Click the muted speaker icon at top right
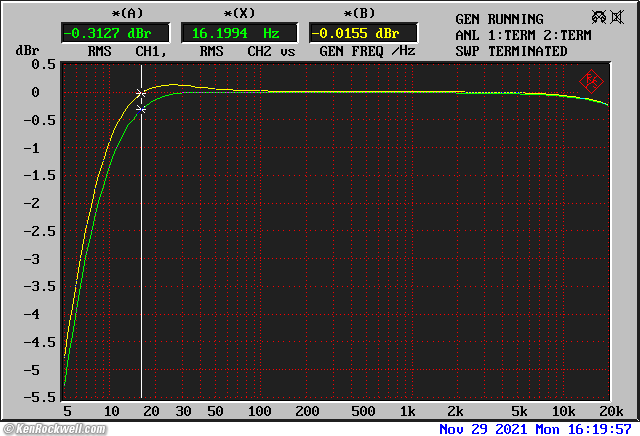Image resolution: width=640 pixels, height=436 pixels. point(605,18)
